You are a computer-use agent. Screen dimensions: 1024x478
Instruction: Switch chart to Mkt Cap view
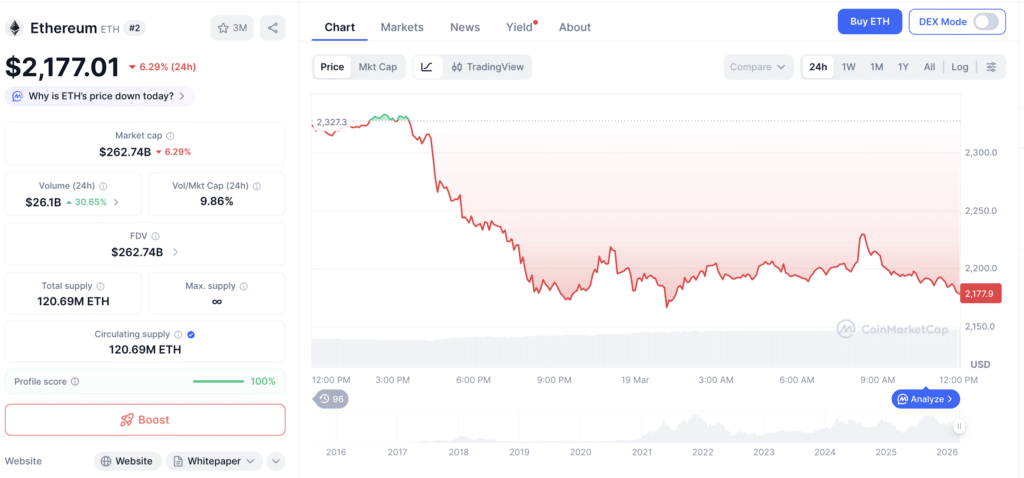(378, 67)
